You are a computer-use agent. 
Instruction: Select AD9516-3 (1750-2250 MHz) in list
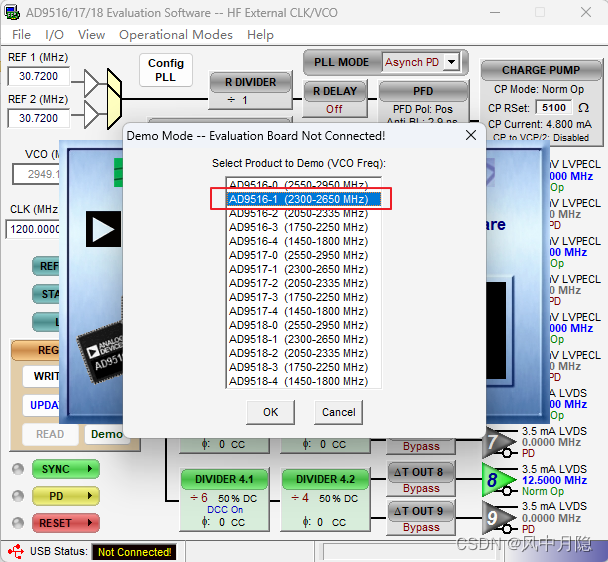tap(304, 227)
